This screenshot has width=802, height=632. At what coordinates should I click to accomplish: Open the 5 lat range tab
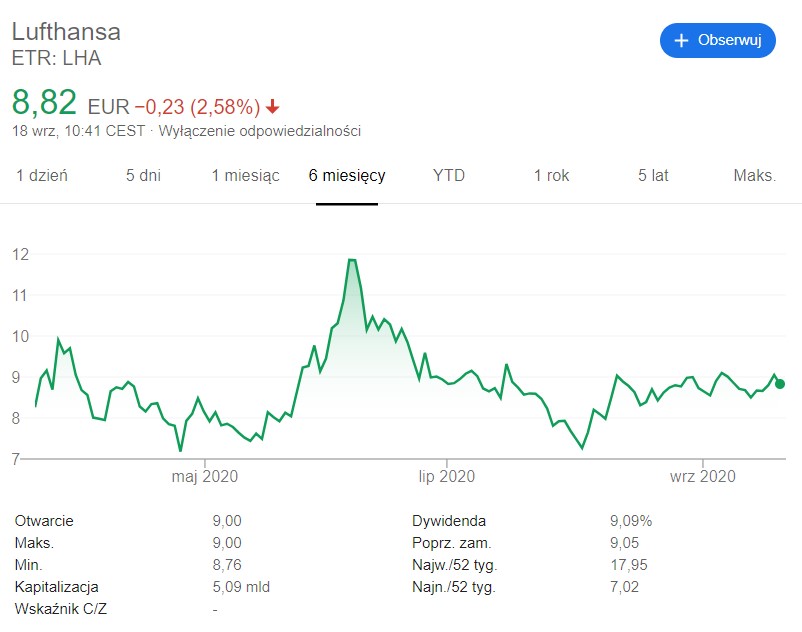pyautogui.click(x=653, y=175)
